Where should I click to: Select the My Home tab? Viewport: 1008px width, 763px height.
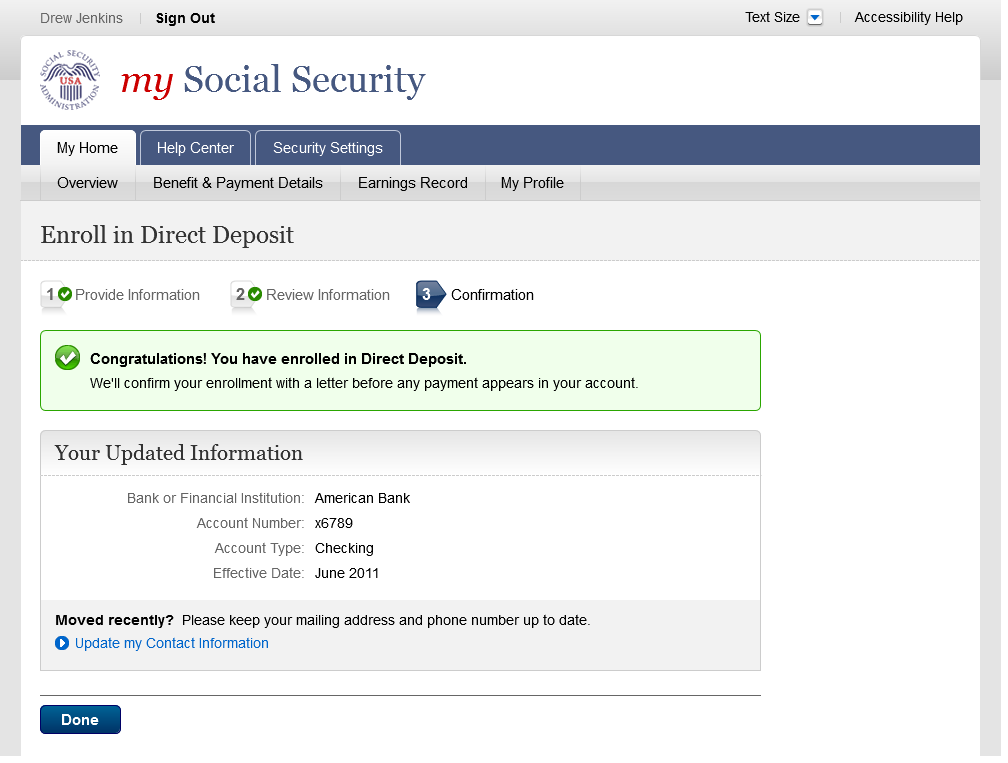tap(87, 148)
